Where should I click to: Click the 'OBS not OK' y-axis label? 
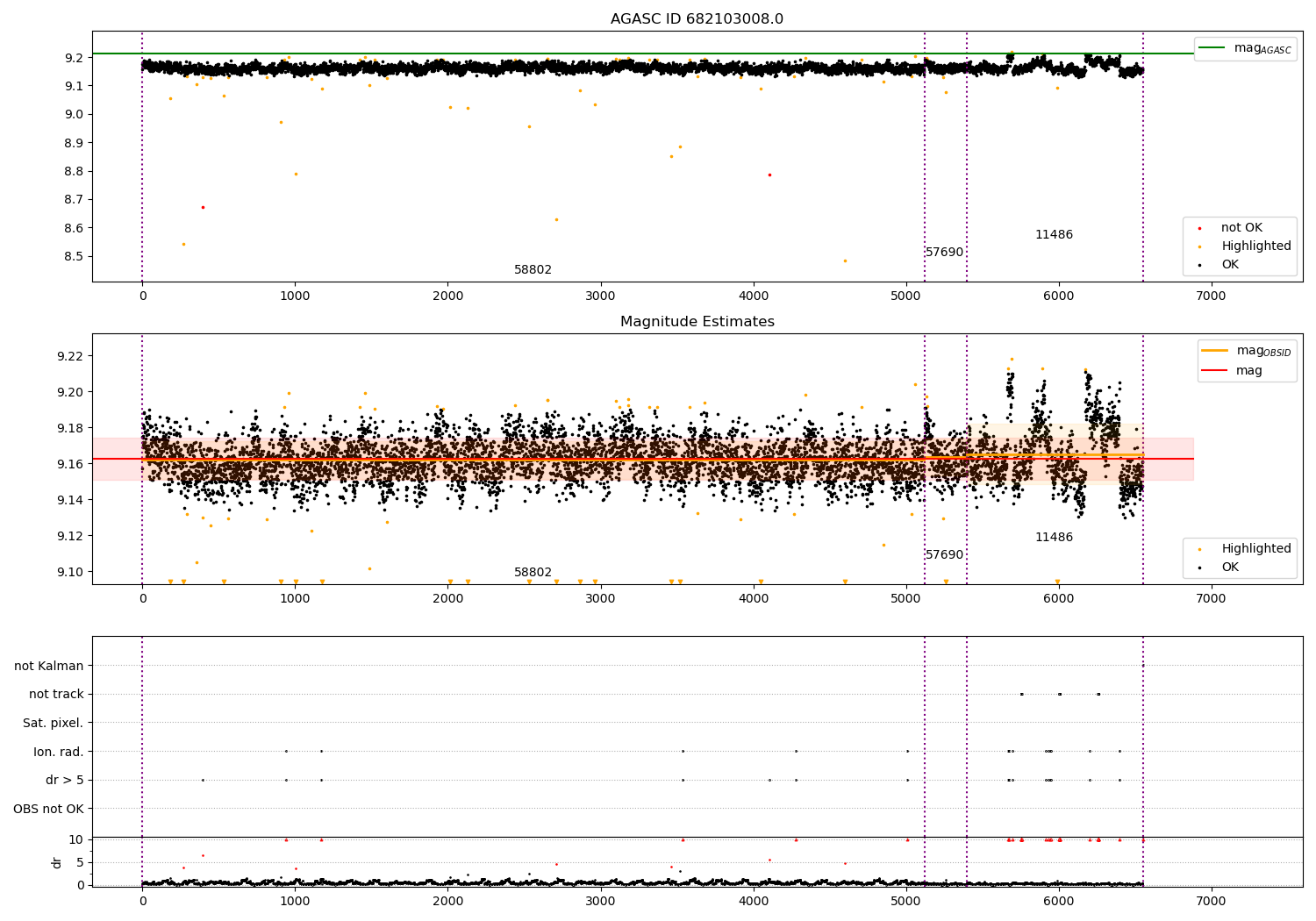pos(49,809)
